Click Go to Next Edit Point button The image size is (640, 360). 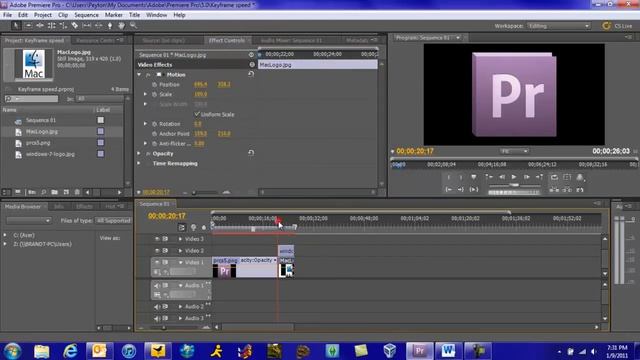[539, 177]
